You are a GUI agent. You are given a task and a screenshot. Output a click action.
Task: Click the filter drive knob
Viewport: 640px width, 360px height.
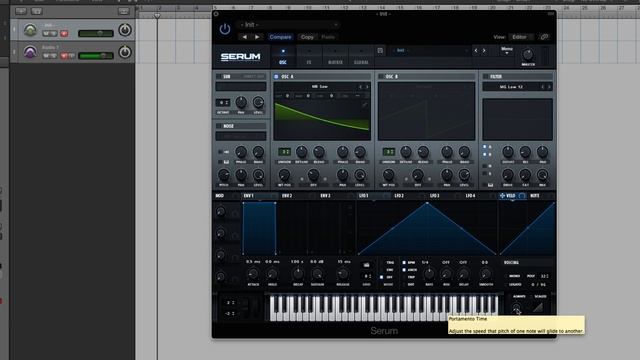click(x=508, y=175)
